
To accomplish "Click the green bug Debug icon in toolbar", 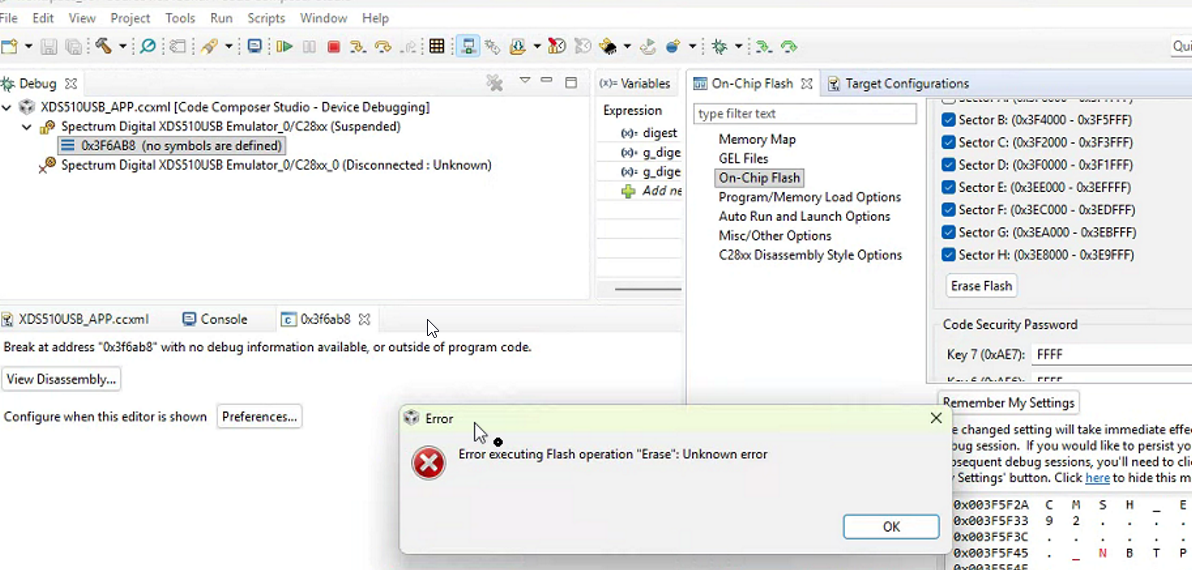I will [x=719, y=47].
